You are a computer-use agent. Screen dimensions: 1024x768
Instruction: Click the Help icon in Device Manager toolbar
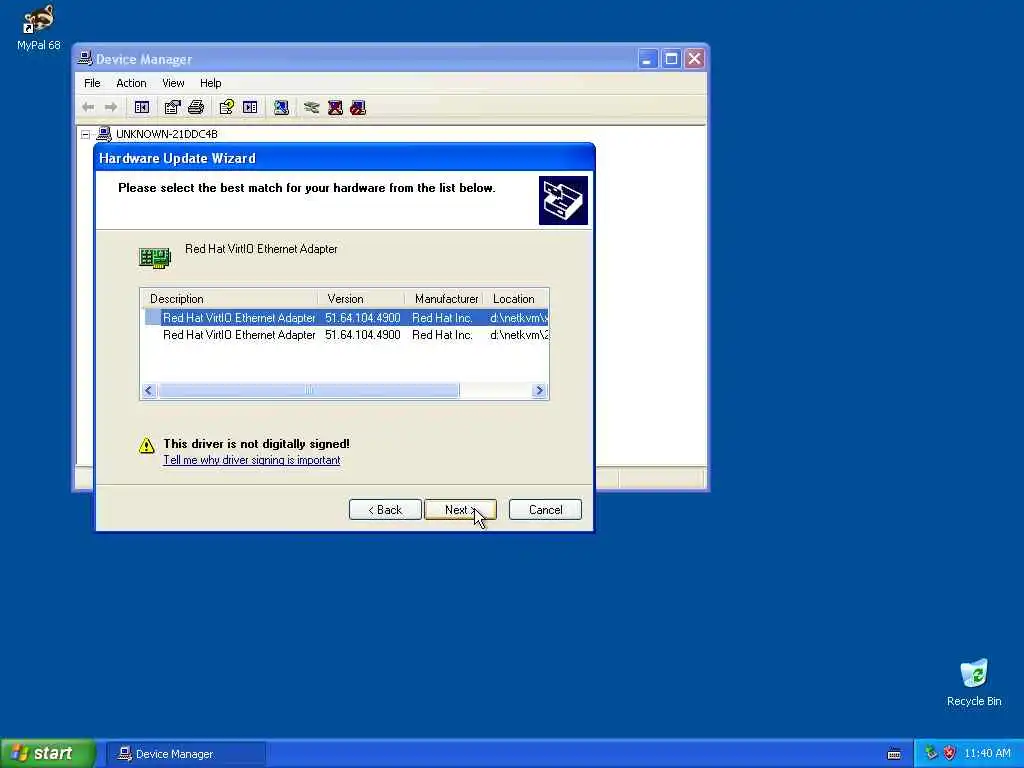(227, 108)
